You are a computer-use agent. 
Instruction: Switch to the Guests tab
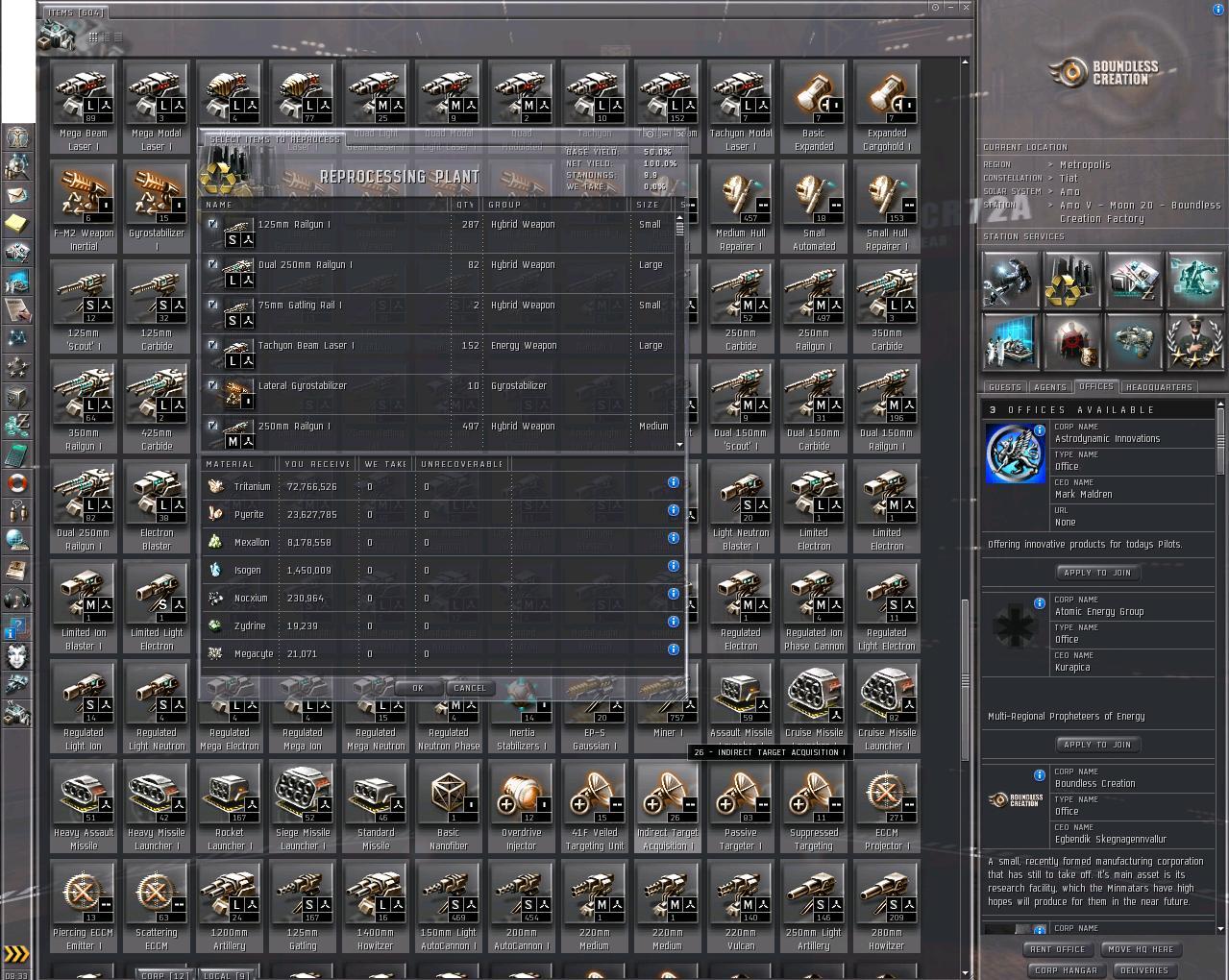coord(1004,387)
